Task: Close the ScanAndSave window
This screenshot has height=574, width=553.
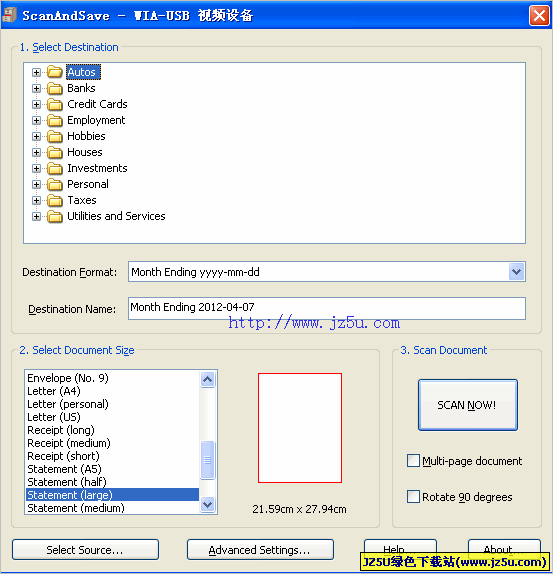Action: [539, 15]
